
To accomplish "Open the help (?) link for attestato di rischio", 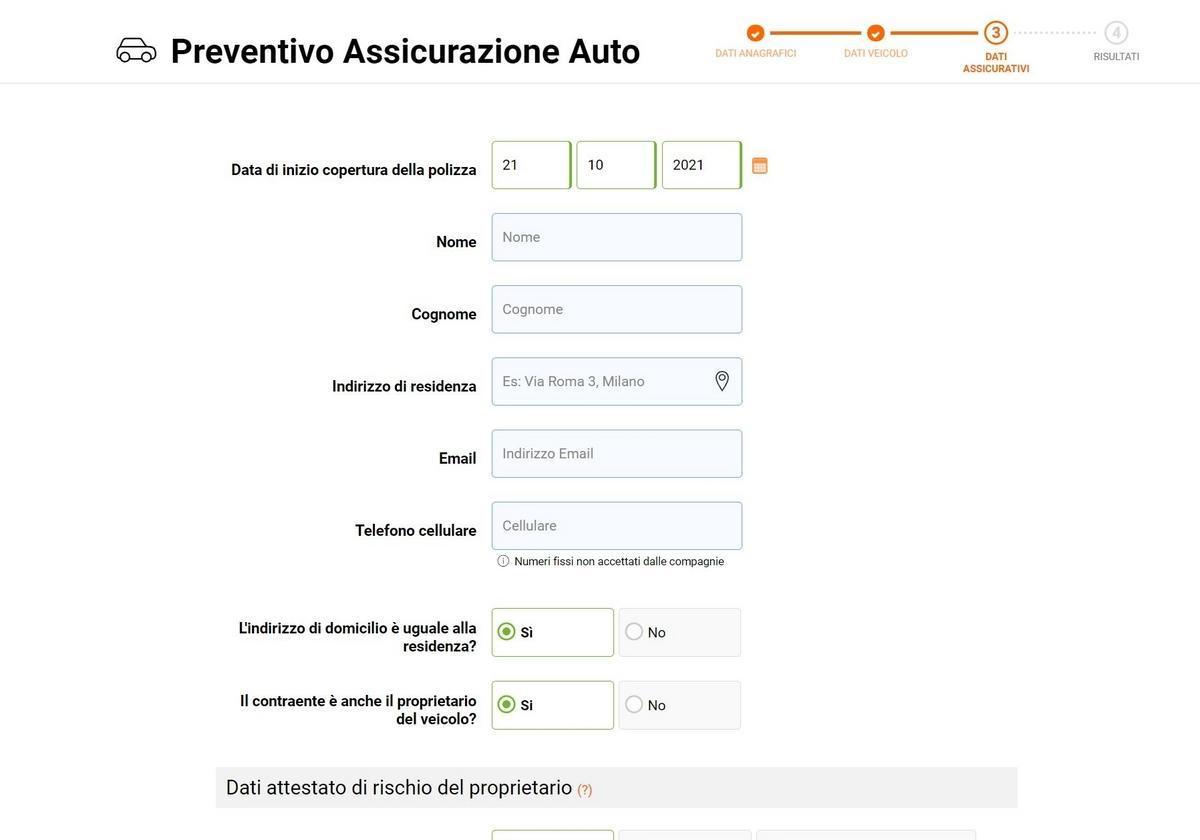I will 585,790.
